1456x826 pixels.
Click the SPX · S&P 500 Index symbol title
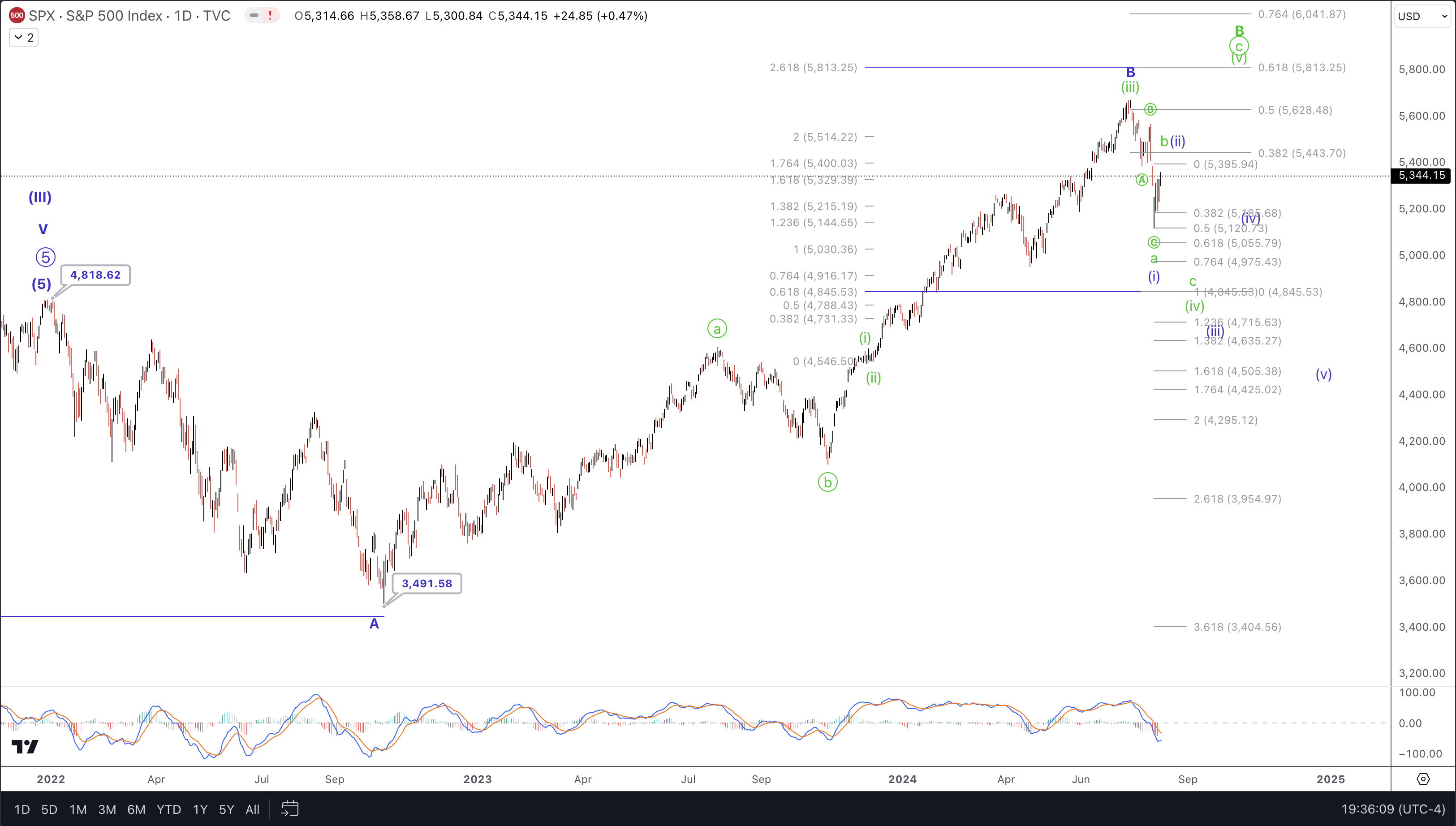pos(129,16)
